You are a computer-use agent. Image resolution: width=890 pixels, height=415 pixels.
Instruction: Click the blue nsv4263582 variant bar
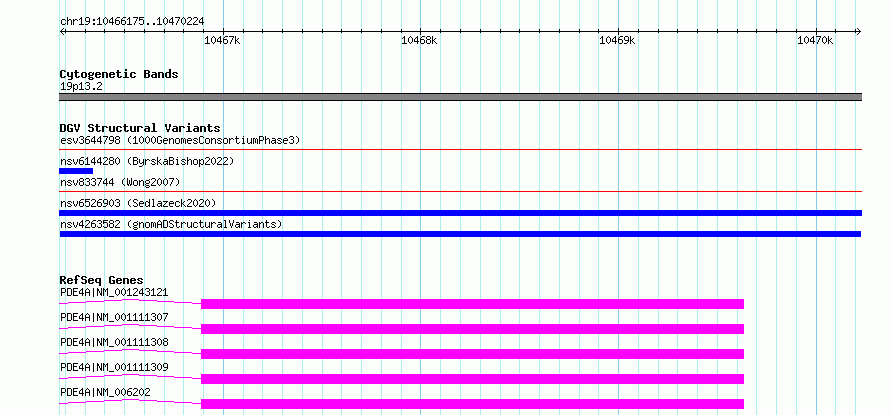[x=460, y=234]
